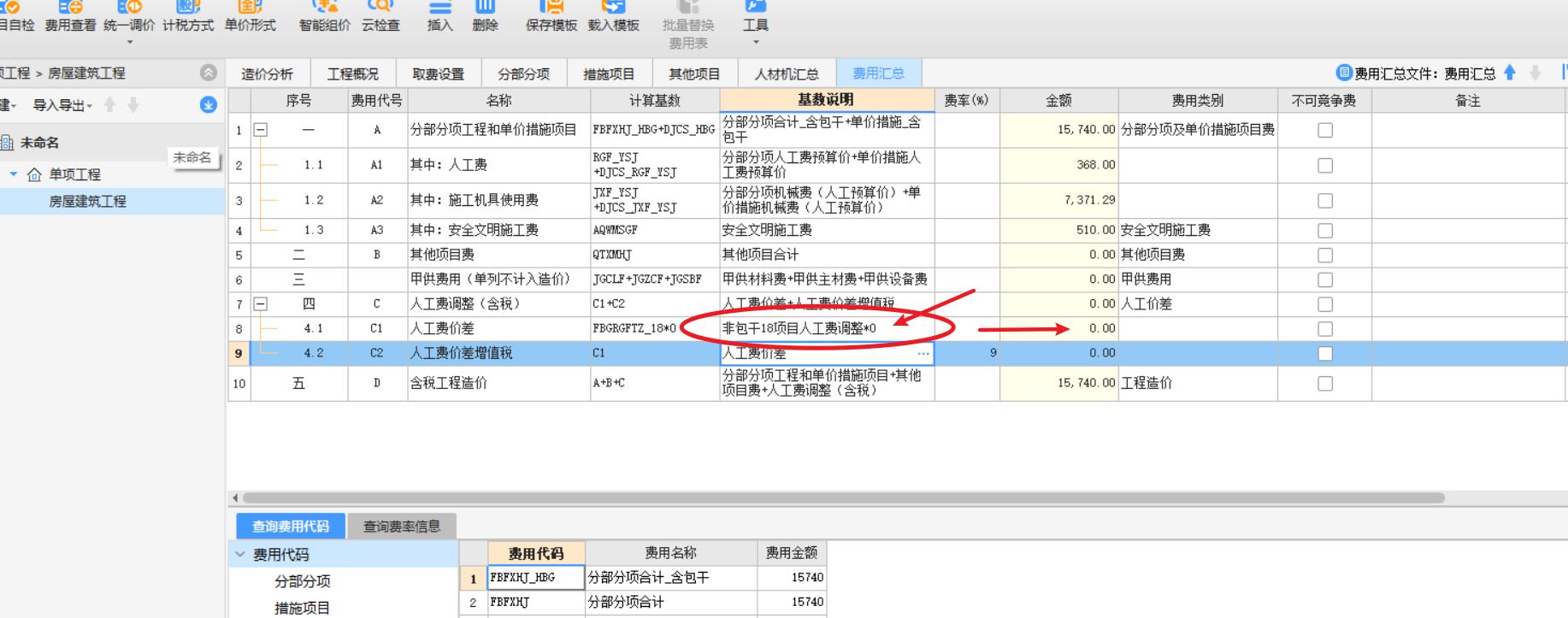The width and height of the screenshot is (1568, 618).
Task: Click the 删除 toolbar button
Action: (485, 17)
